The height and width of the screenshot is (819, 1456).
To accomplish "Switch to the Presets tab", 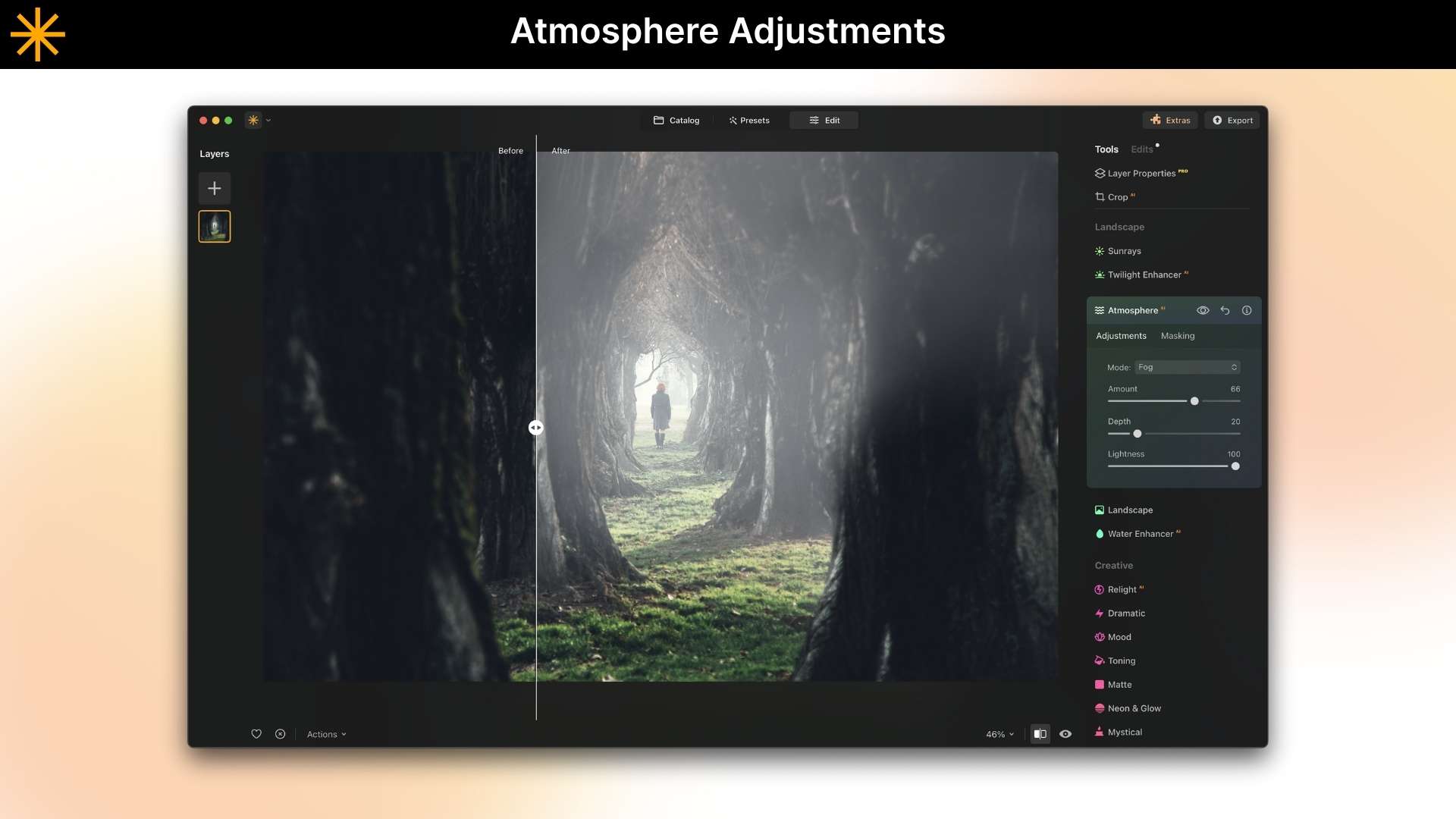I will click(x=749, y=120).
